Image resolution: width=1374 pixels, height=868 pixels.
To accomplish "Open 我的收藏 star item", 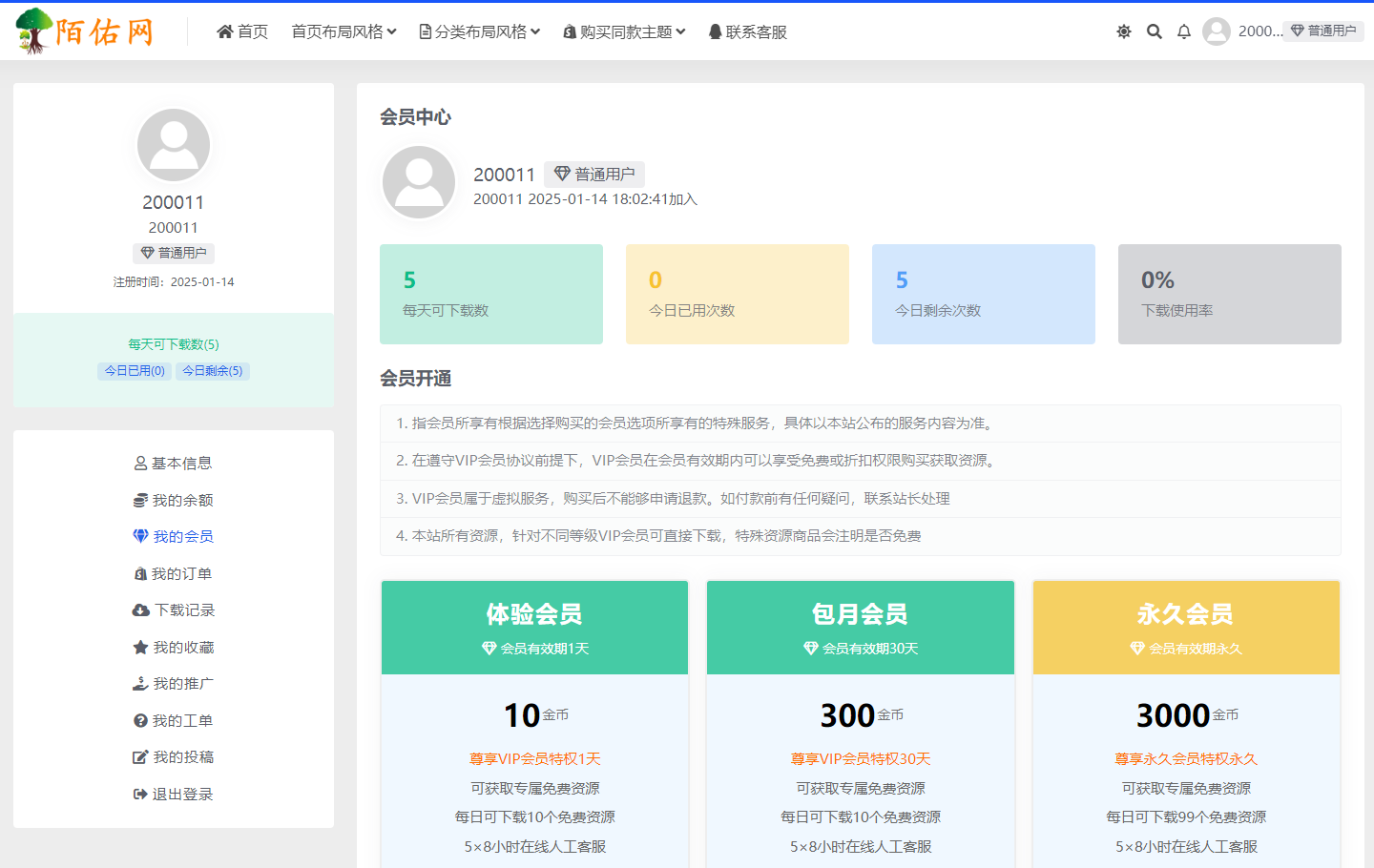I will point(174,648).
